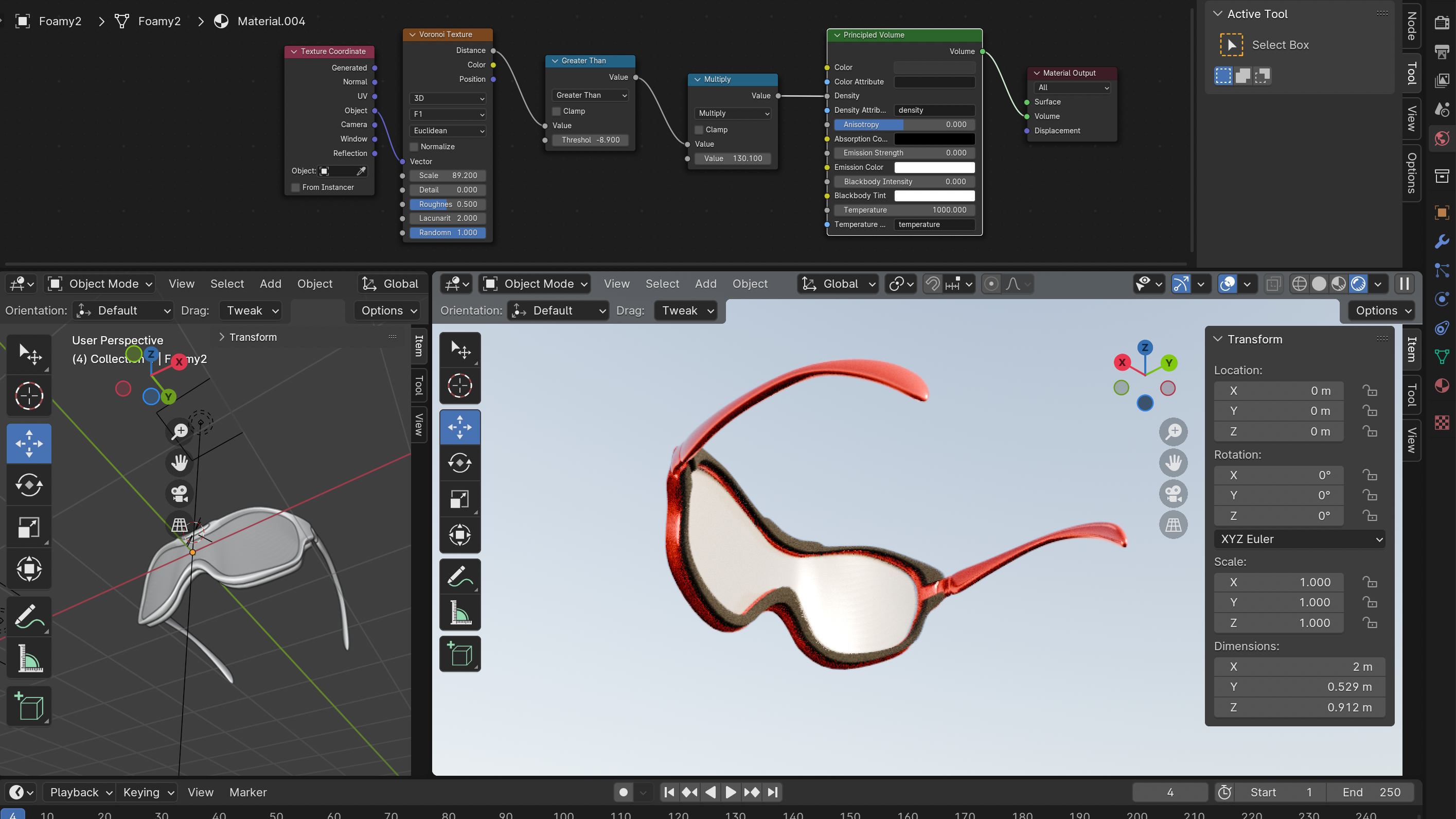The width and height of the screenshot is (1456, 819).
Task: Toggle camera view in right viewport
Action: pyautogui.click(x=1174, y=494)
